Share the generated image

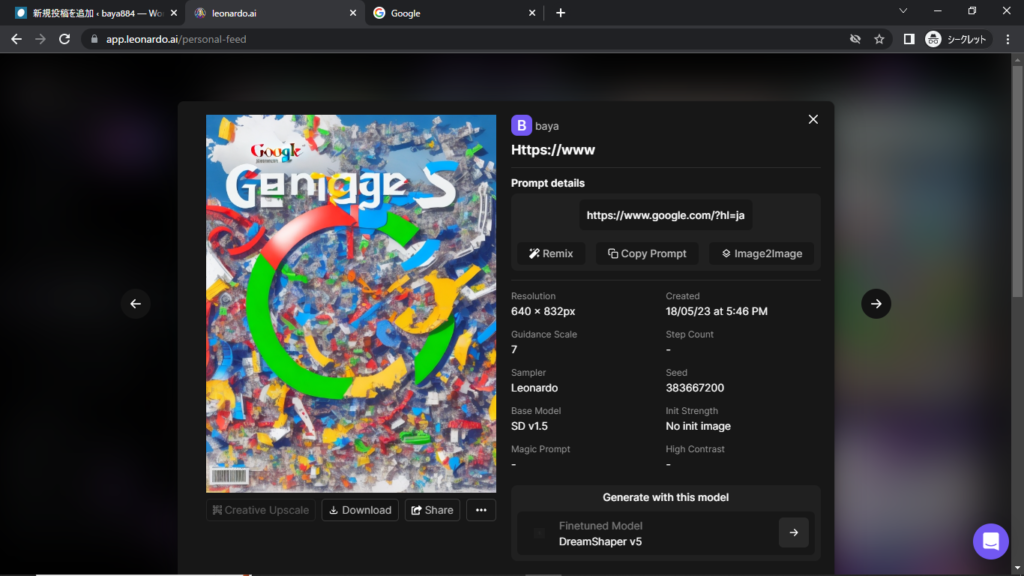(432, 510)
